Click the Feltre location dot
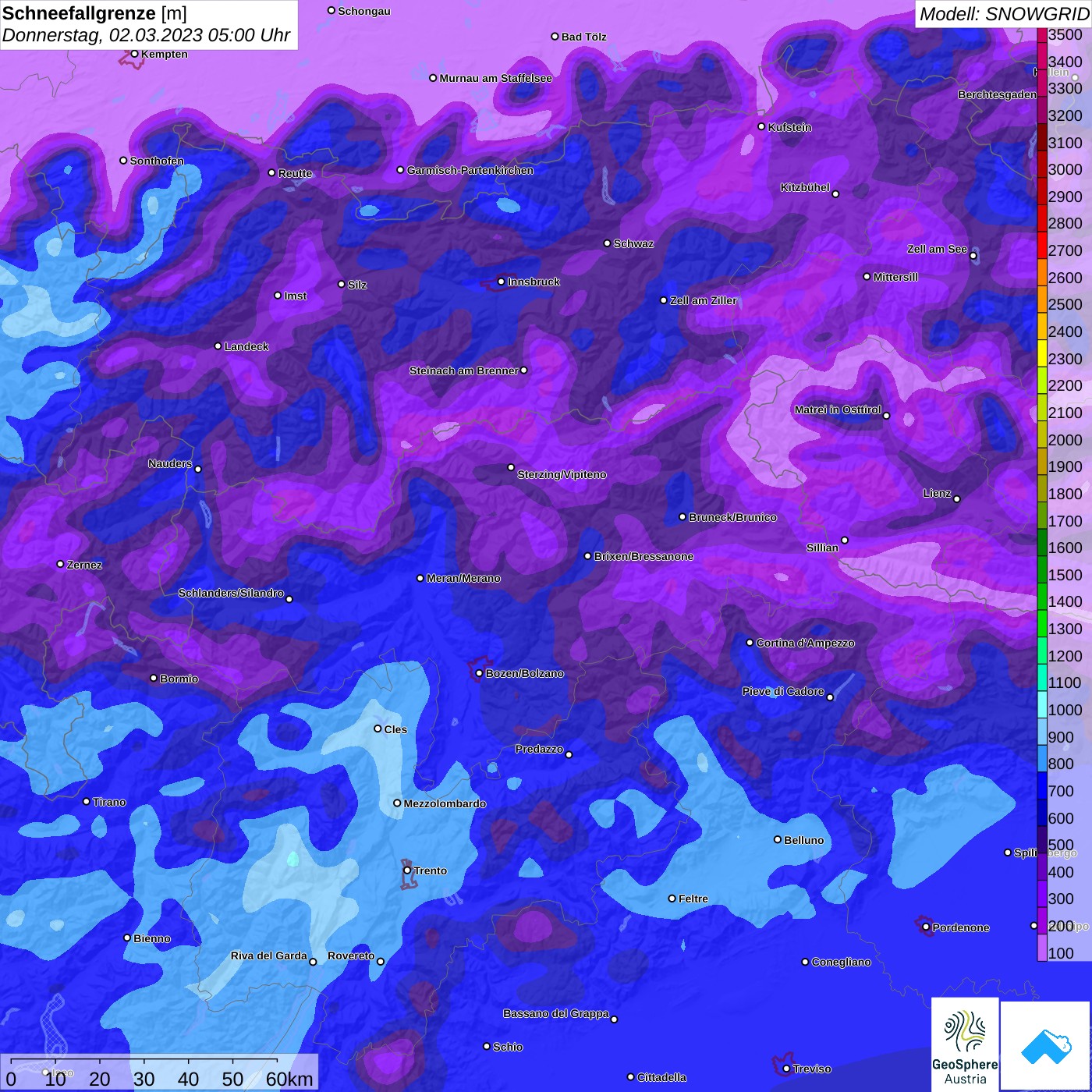Screen dimensions: 1092x1092 point(672,899)
